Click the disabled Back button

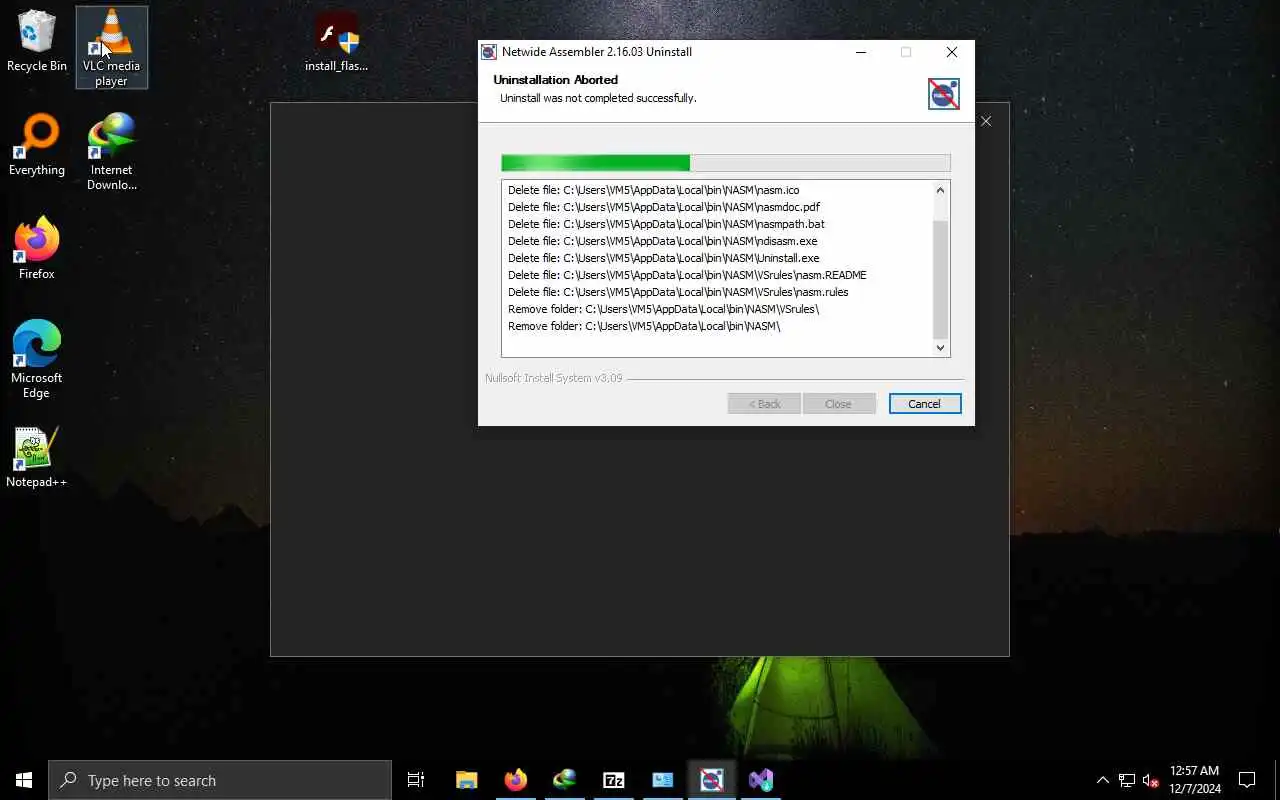point(764,404)
